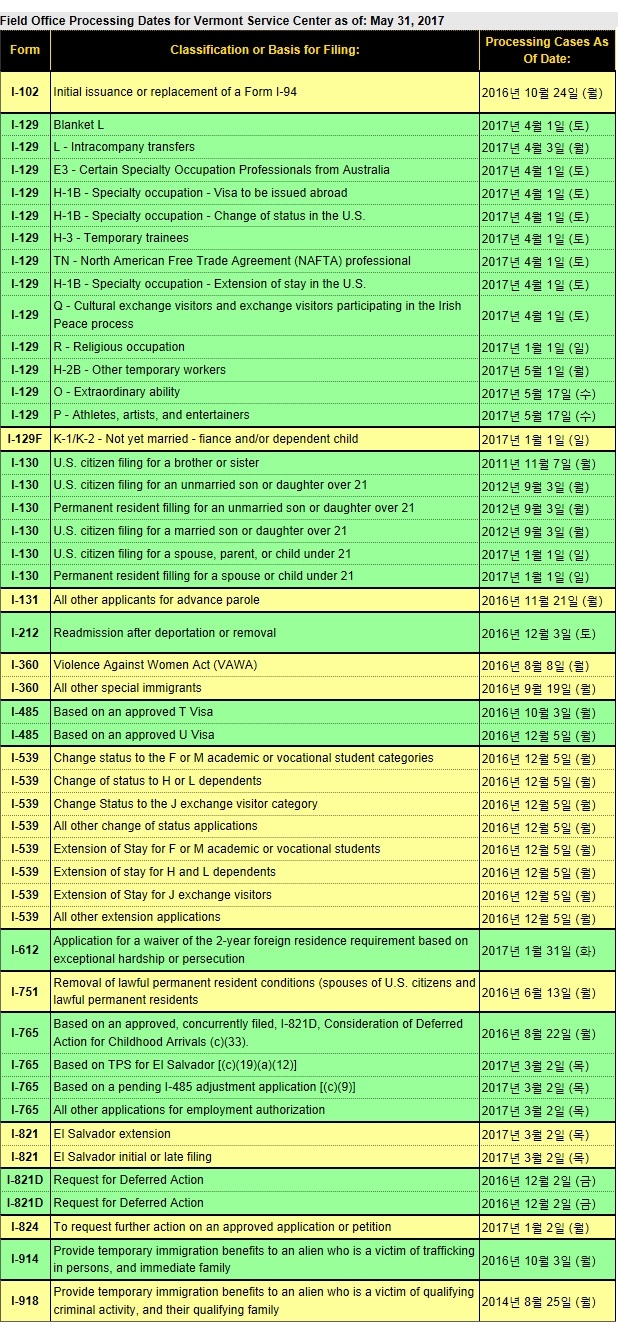This screenshot has width=618, height=1322.
Task: Select 'Extension of stay for H and L dependents'
Action: tap(165, 872)
